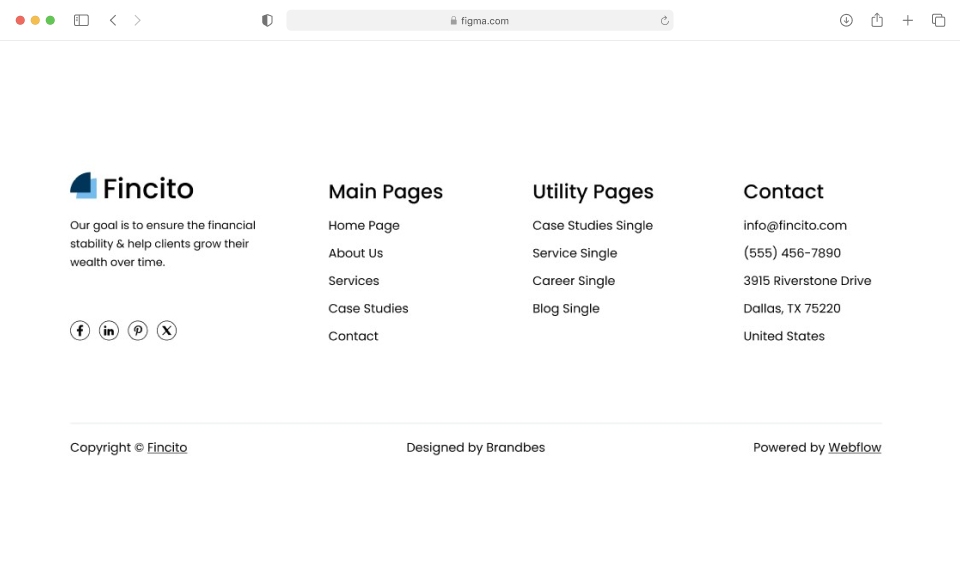The width and height of the screenshot is (960, 588).
Task: Go back using the navigation arrow
Action: tap(113, 19)
